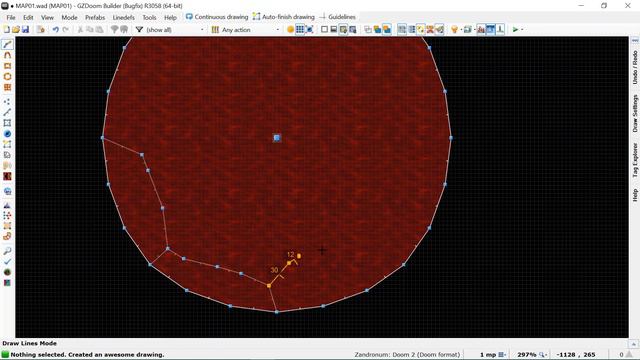Click the green Test Map play button
The width and height of the screenshot is (640, 360).
[516, 29]
